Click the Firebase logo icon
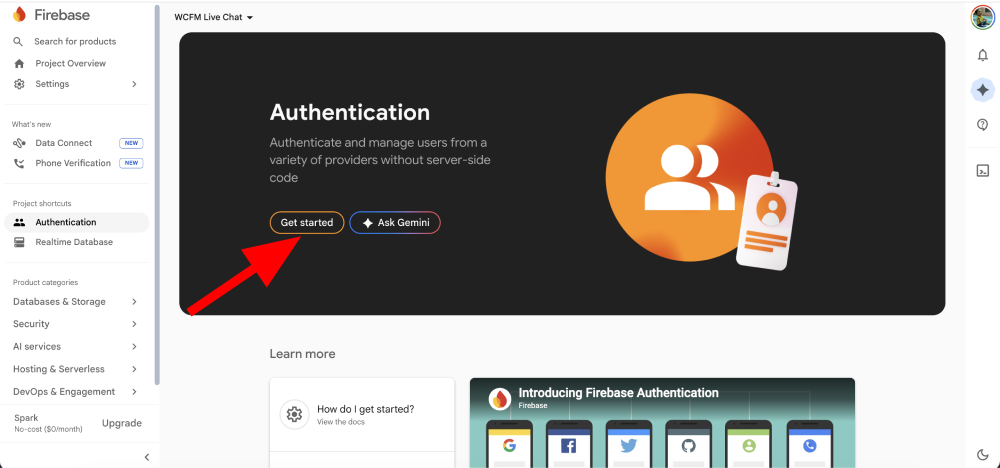The height and width of the screenshot is (468, 1000). pyautogui.click(x=19, y=15)
